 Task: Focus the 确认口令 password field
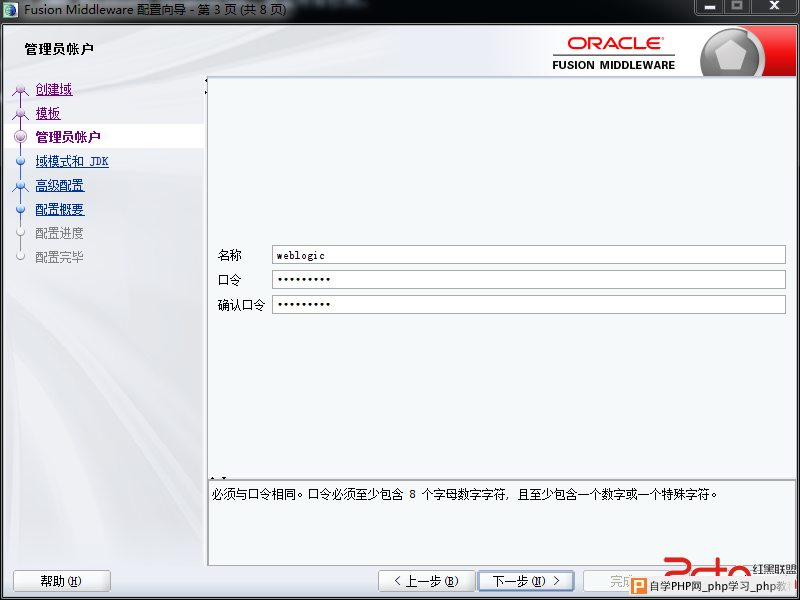[529, 305]
